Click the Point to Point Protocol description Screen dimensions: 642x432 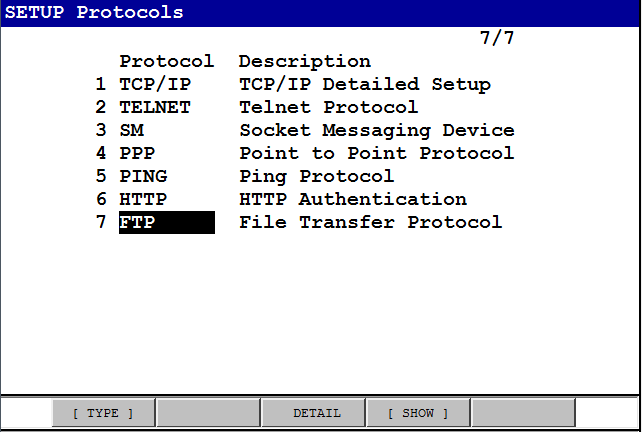pyautogui.click(x=377, y=153)
